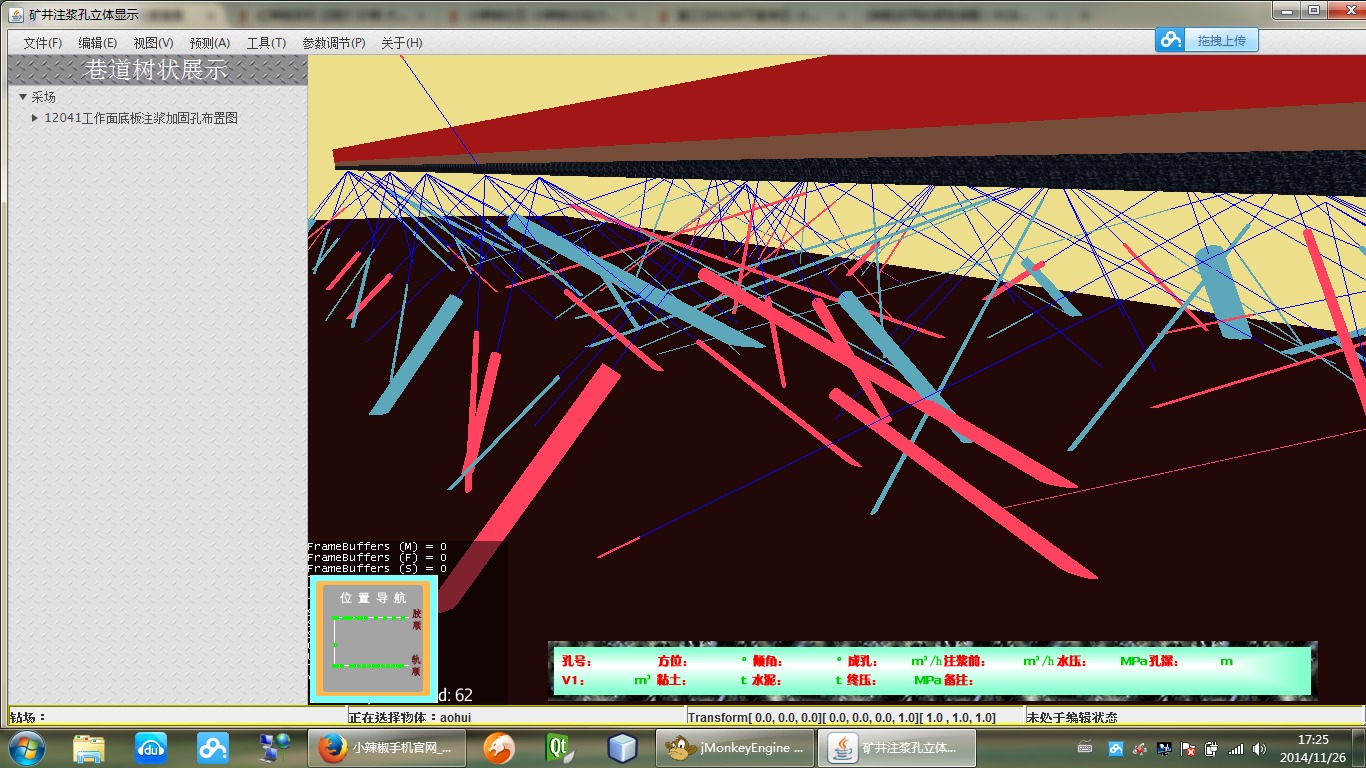Open the Qt taskbar icon

[560, 747]
